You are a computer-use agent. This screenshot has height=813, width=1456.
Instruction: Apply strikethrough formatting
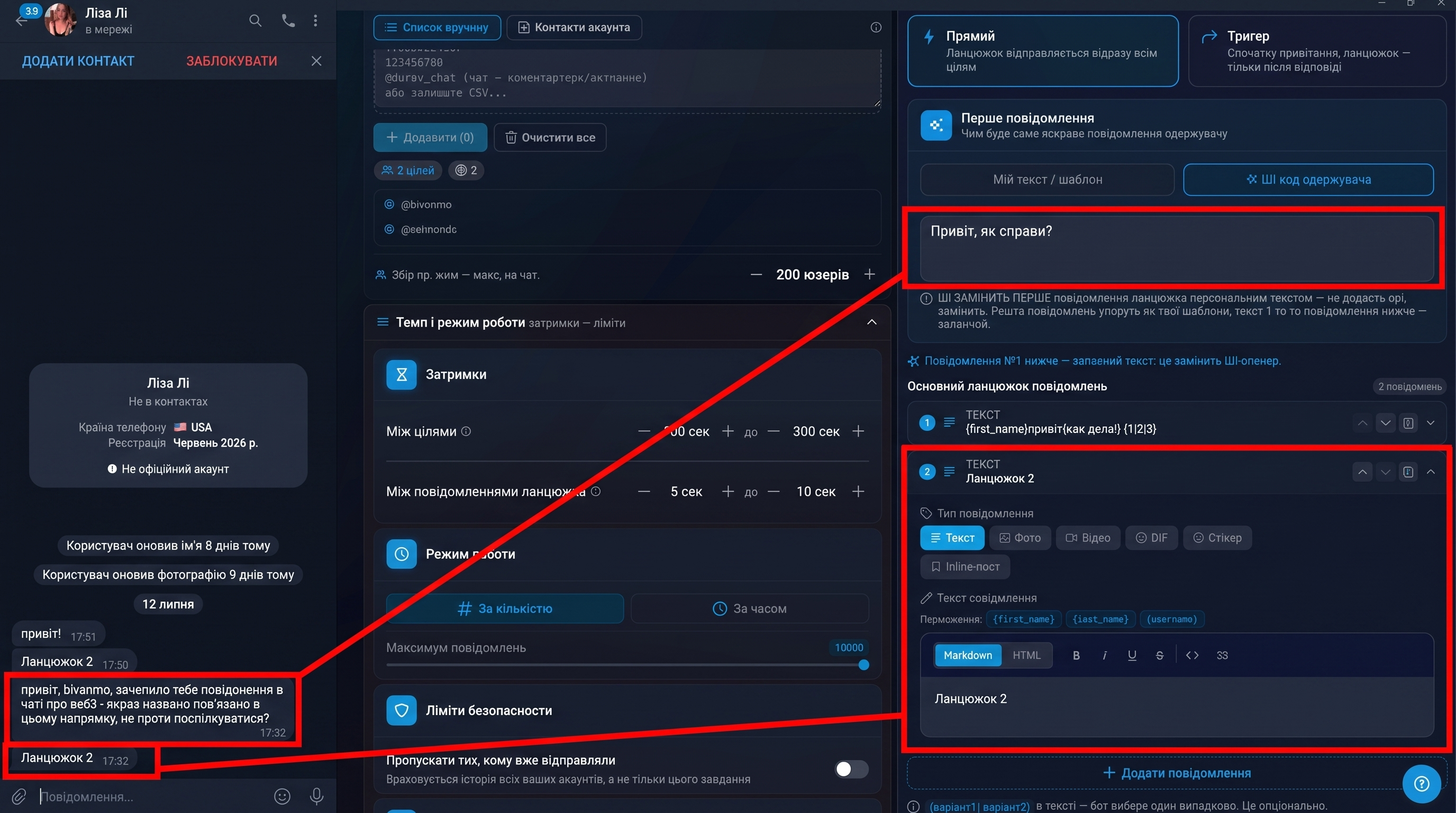pos(1159,656)
